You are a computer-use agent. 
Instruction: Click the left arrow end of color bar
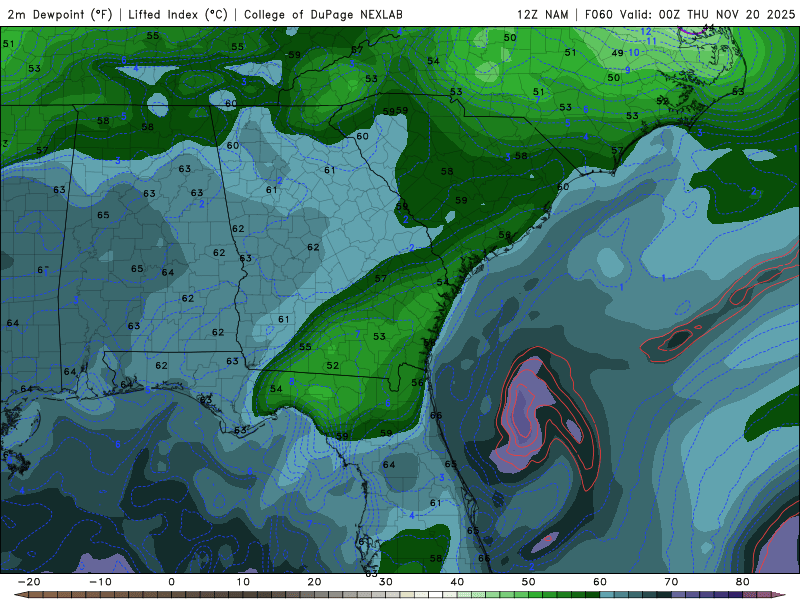click(20, 595)
